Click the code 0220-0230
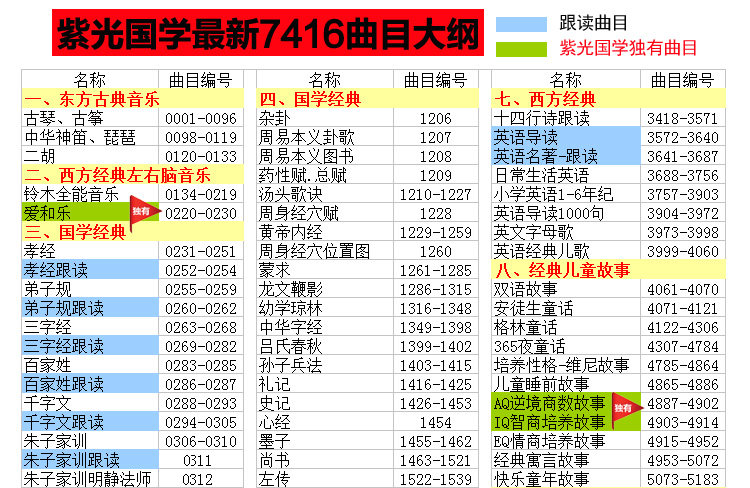This screenshot has height=488, width=750. (x=201, y=213)
